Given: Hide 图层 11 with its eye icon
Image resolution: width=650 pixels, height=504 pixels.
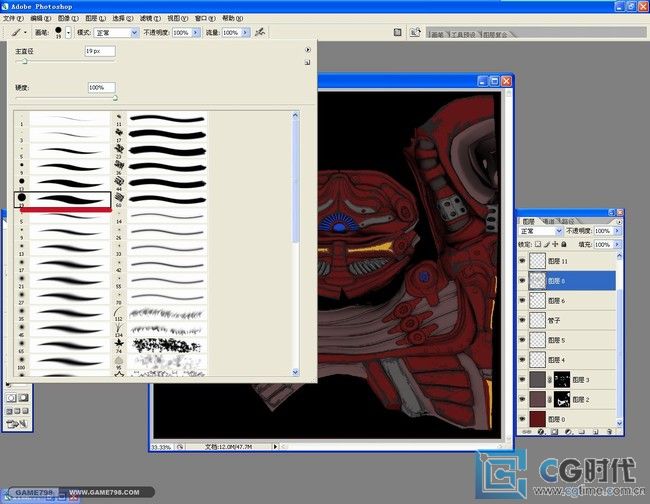Looking at the screenshot, I should (x=522, y=261).
